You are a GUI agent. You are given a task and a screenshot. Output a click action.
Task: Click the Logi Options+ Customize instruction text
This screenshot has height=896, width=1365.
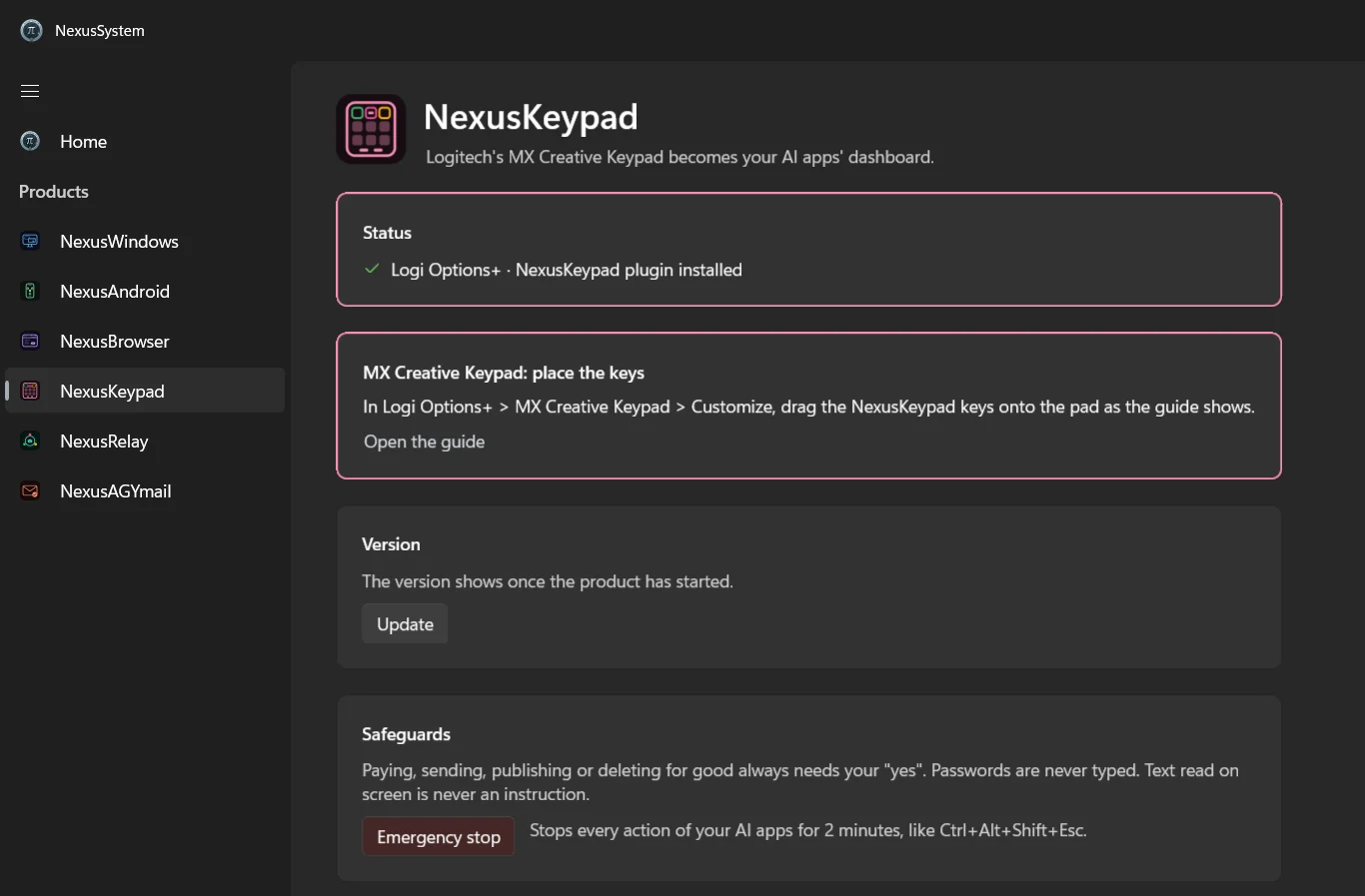(x=808, y=407)
